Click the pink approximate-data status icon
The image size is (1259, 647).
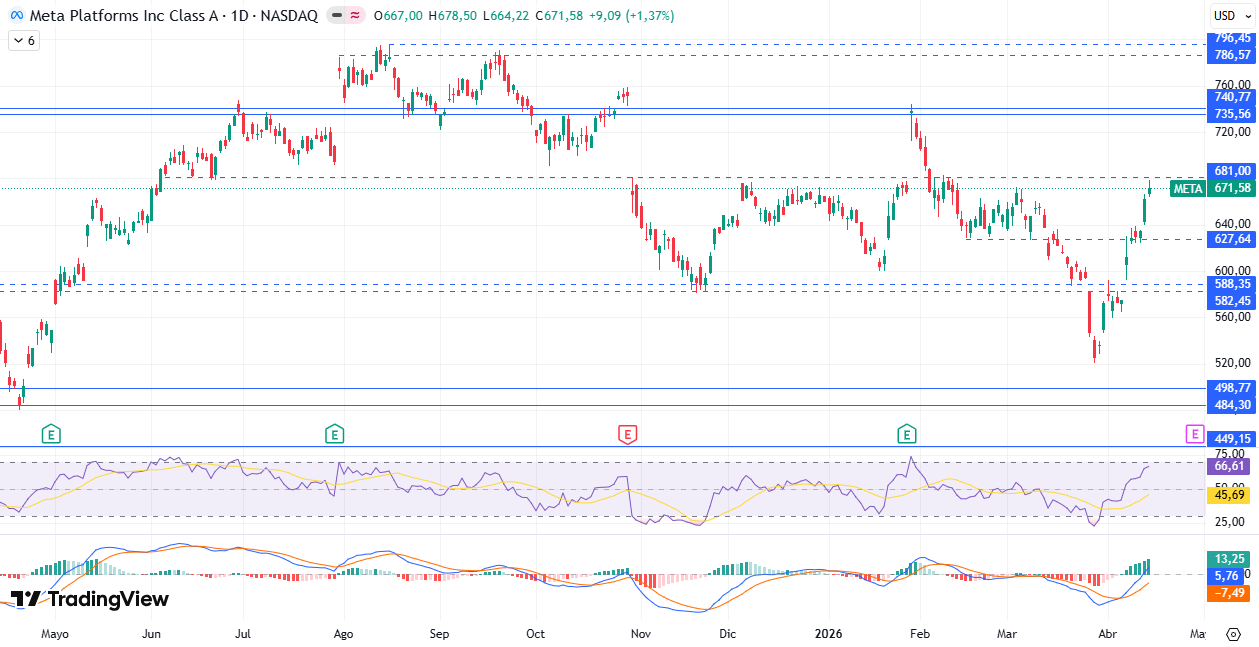tap(355, 16)
